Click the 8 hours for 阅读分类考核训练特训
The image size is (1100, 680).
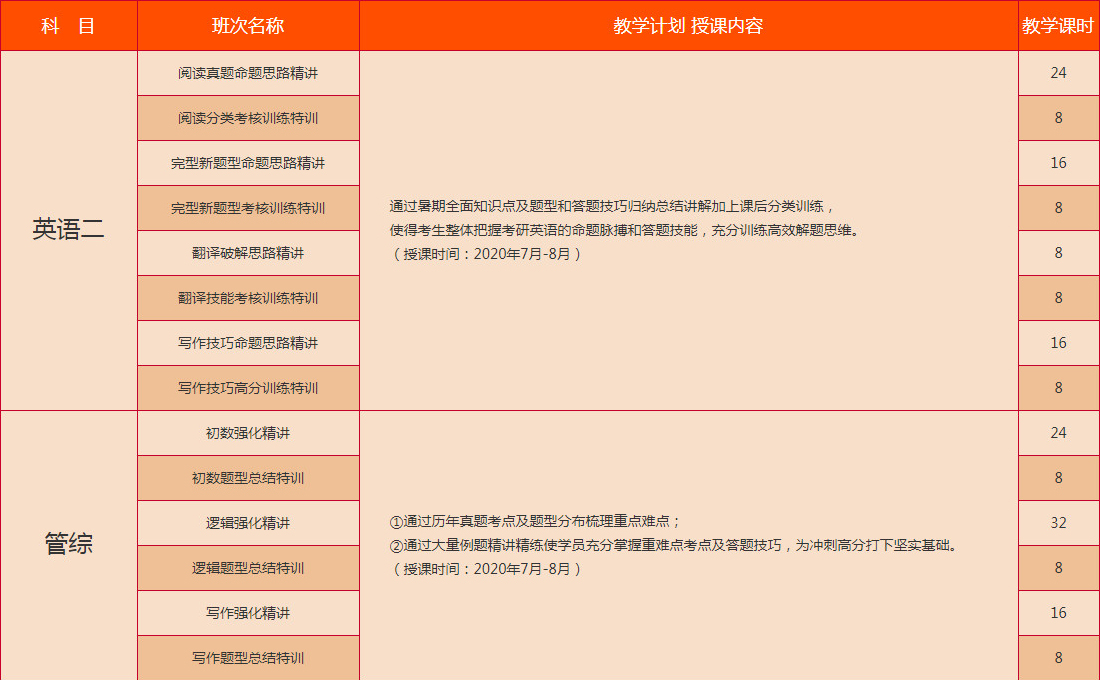pyautogui.click(x=1059, y=118)
